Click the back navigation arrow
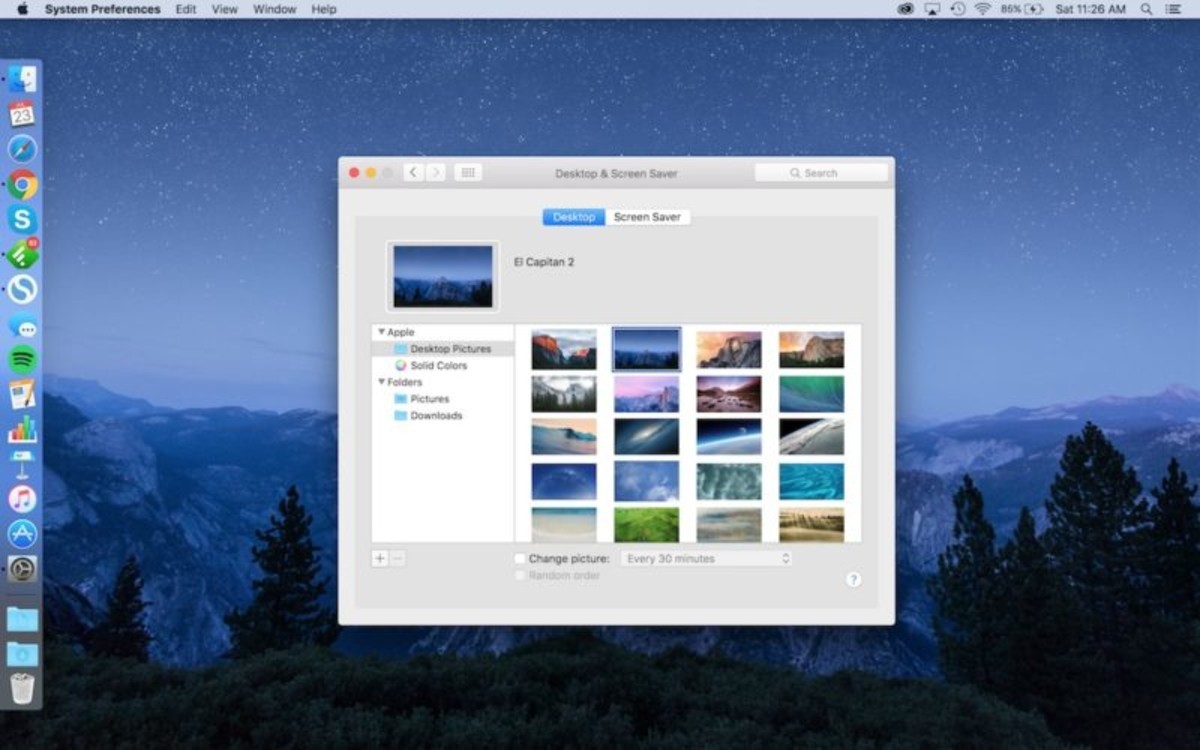Screen dimensions: 1200x750 tap(414, 173)
